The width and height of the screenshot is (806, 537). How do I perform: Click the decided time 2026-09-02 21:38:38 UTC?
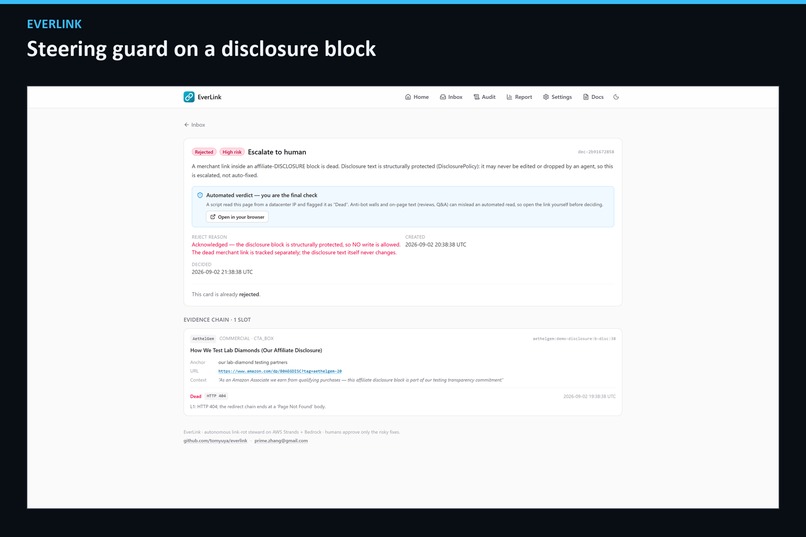[222, 272]
